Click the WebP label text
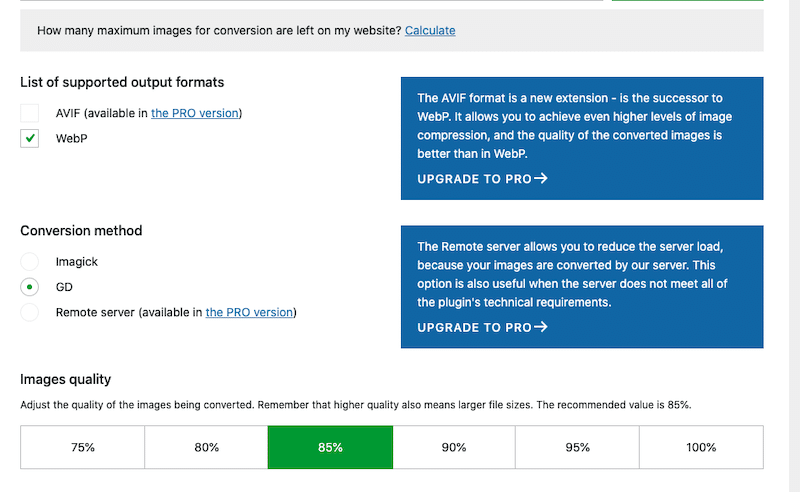The width and height of the screenshot is (800, 492). (71, 138)
